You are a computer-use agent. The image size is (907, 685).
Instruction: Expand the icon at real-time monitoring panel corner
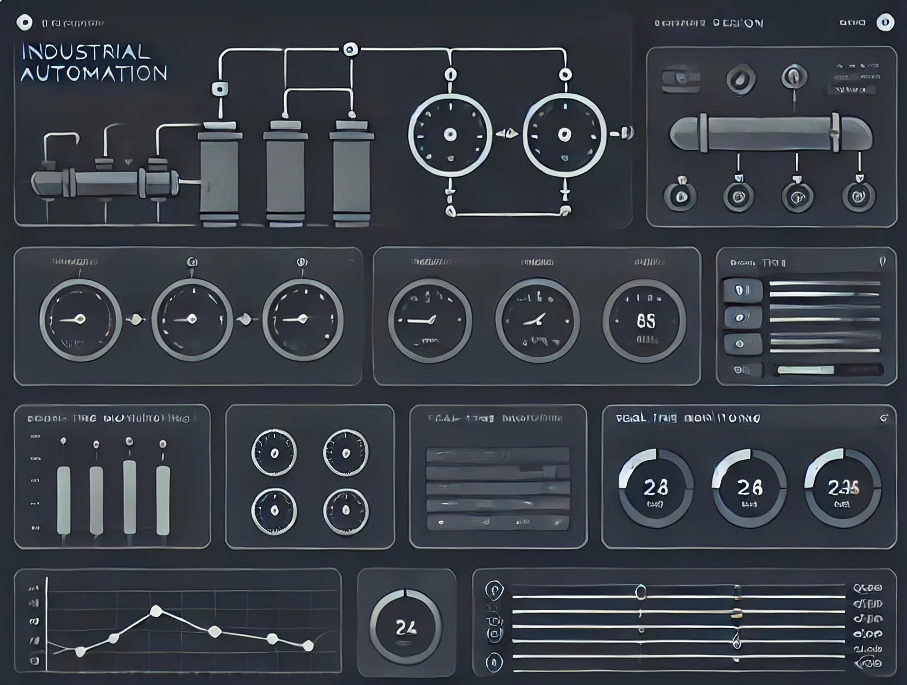883,417
